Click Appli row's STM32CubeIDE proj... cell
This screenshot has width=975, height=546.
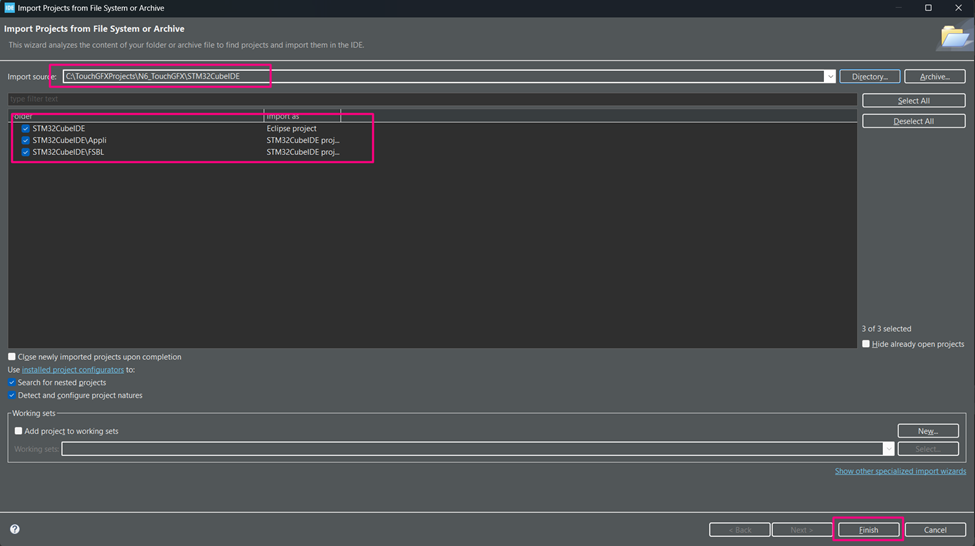(x=303, y=141)
